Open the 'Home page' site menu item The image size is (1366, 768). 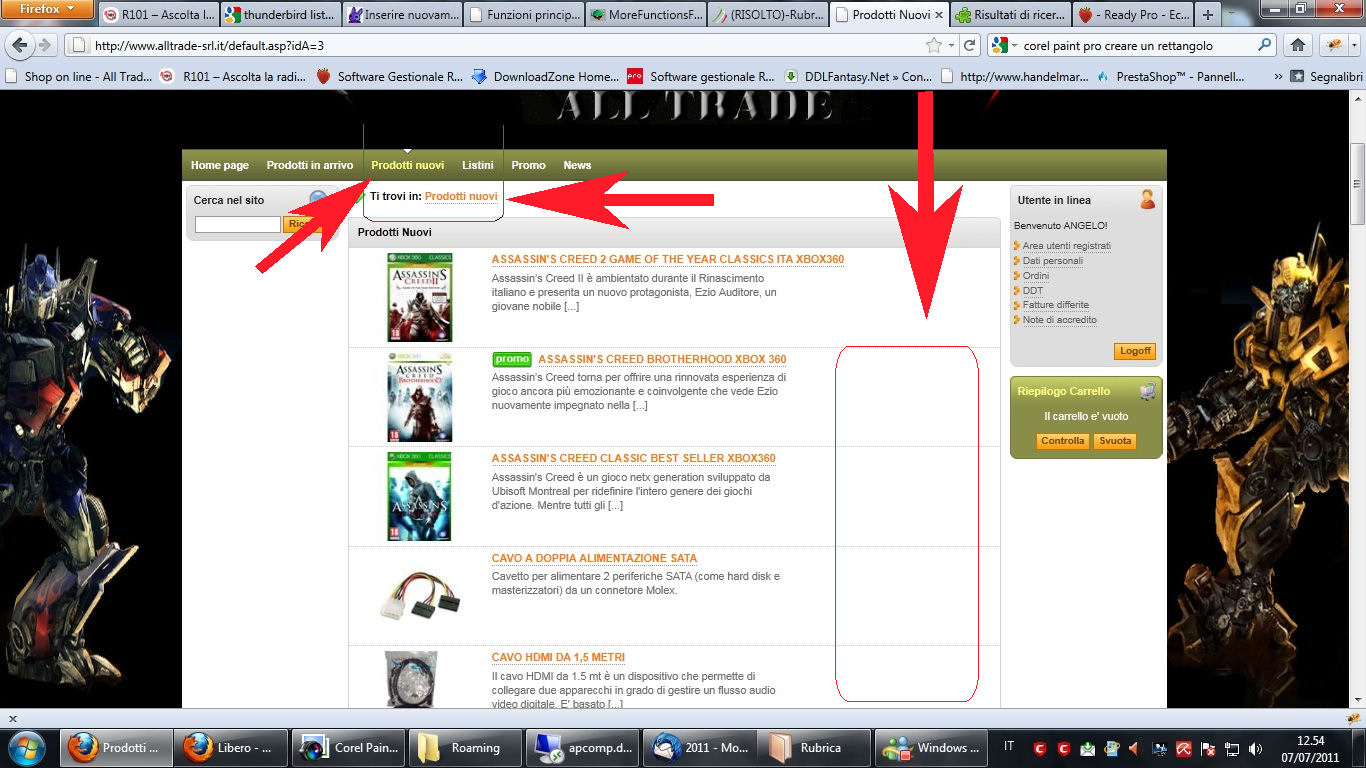(x=220, y=165)
